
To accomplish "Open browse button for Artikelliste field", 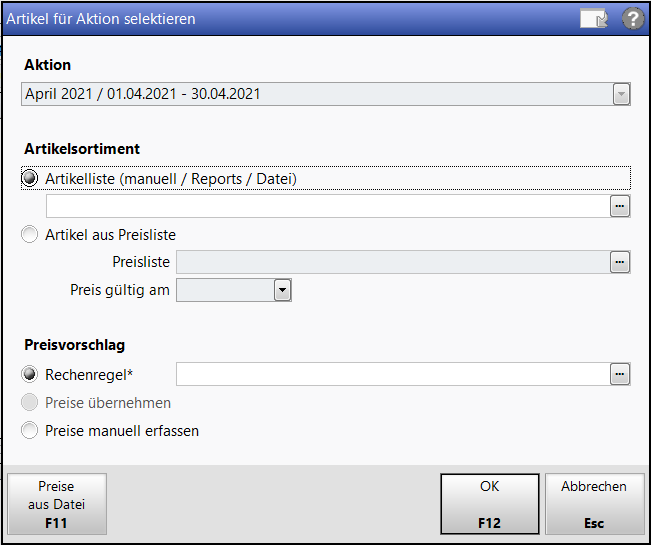I will [x=620, y=206].
